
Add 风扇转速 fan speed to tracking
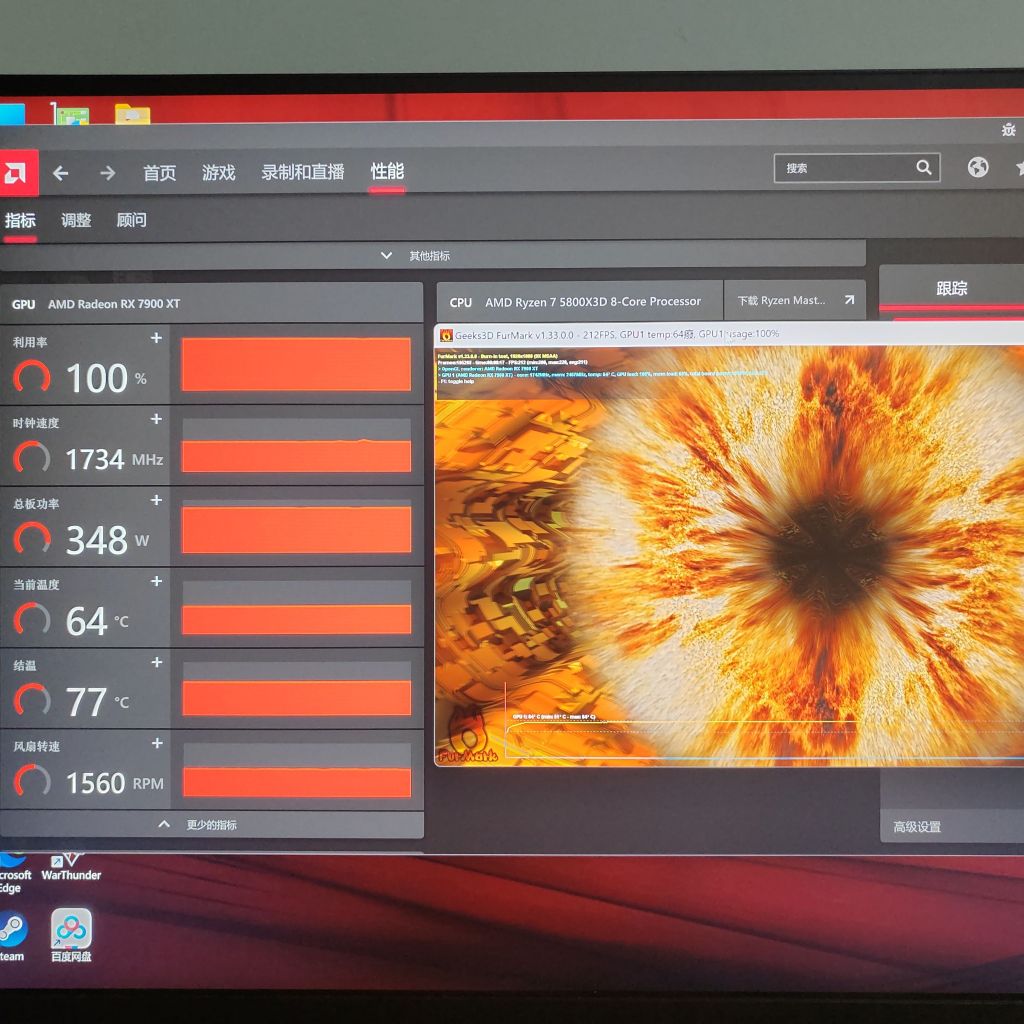click(156, 744)
